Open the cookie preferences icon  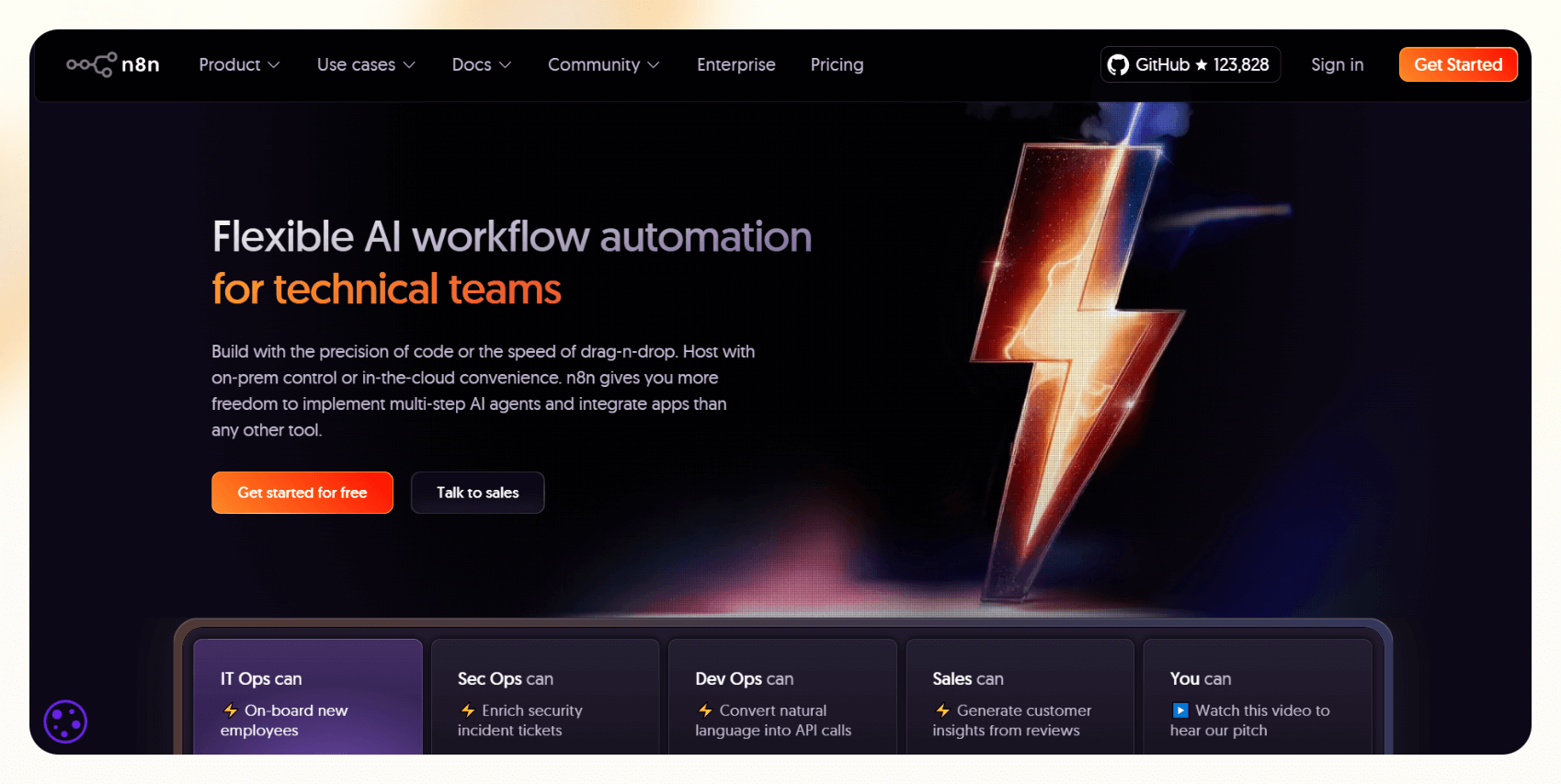click(65, 722)
